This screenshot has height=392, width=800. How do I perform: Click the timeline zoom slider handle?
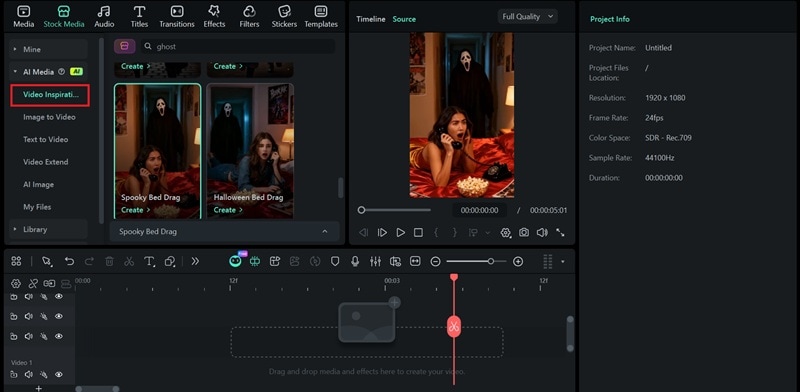pos(491,261)
